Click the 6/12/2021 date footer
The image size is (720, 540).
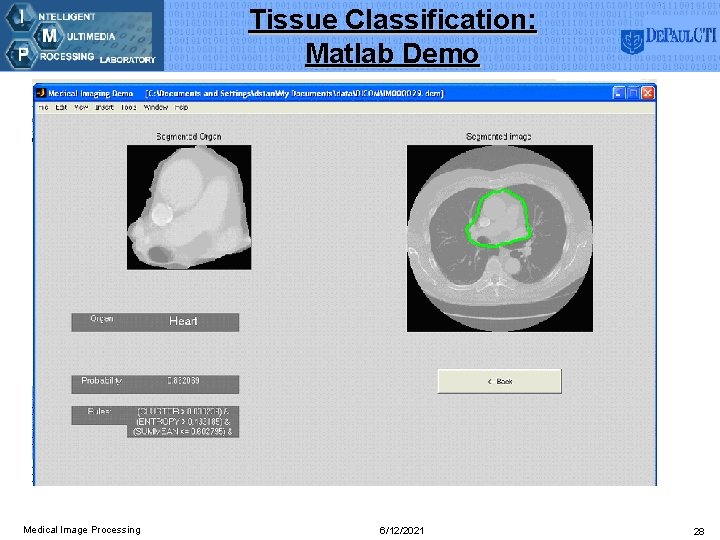[x=401, y=530]
